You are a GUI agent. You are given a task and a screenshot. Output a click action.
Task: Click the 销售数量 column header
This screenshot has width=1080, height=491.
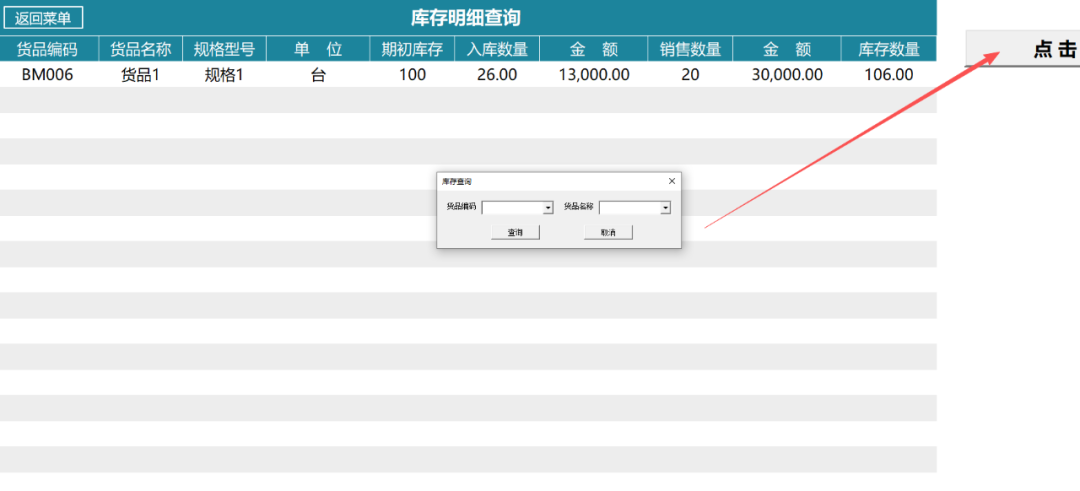(x=690, y=49)
